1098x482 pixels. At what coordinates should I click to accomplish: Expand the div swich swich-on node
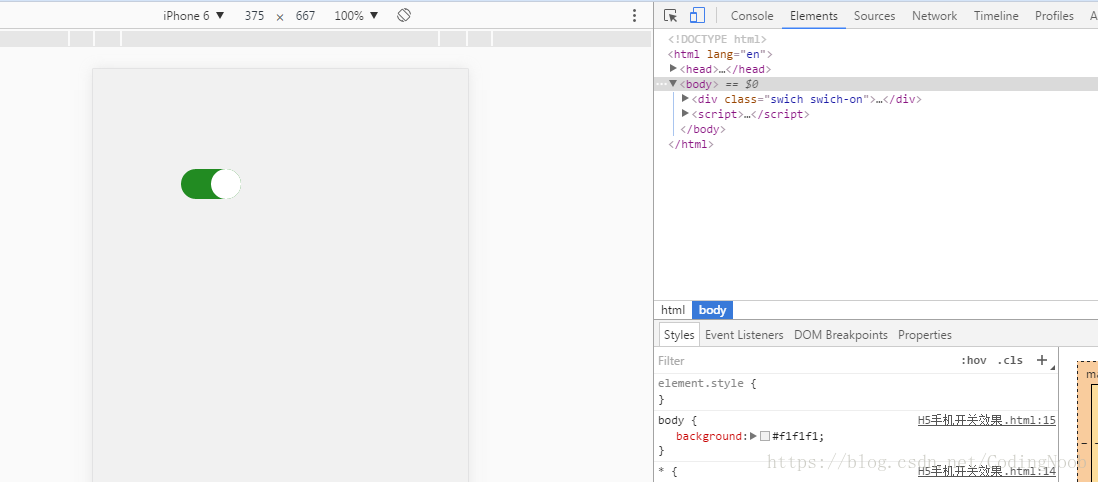tap(686, 98)
